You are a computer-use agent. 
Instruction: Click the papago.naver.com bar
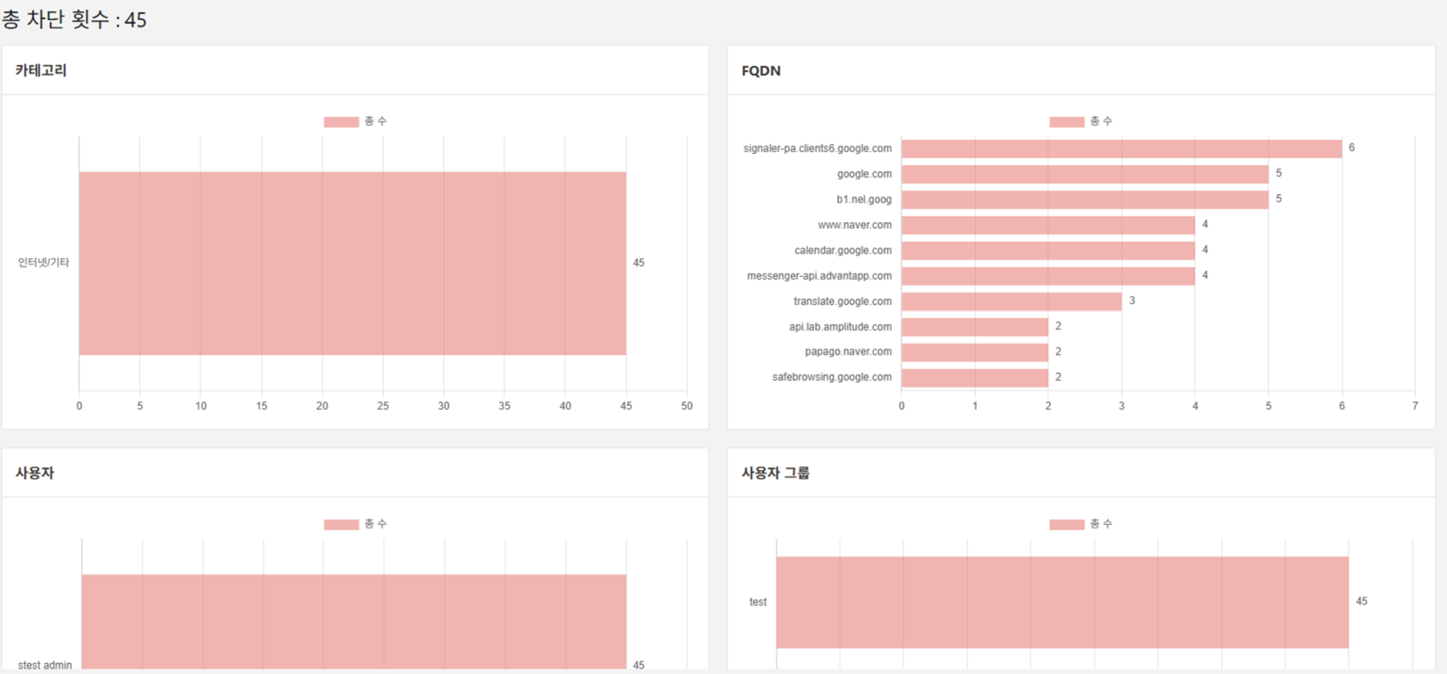tap(974, 352)
